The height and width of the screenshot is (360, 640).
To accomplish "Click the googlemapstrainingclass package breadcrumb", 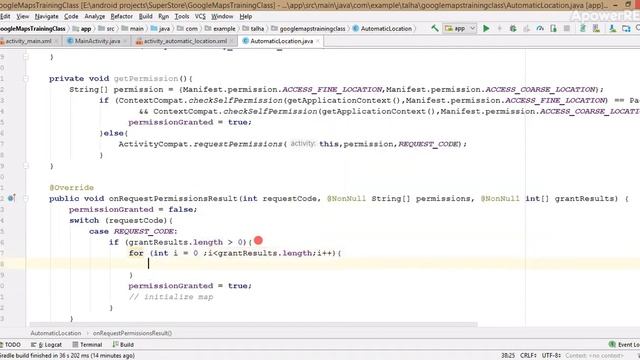I will 308,29.
